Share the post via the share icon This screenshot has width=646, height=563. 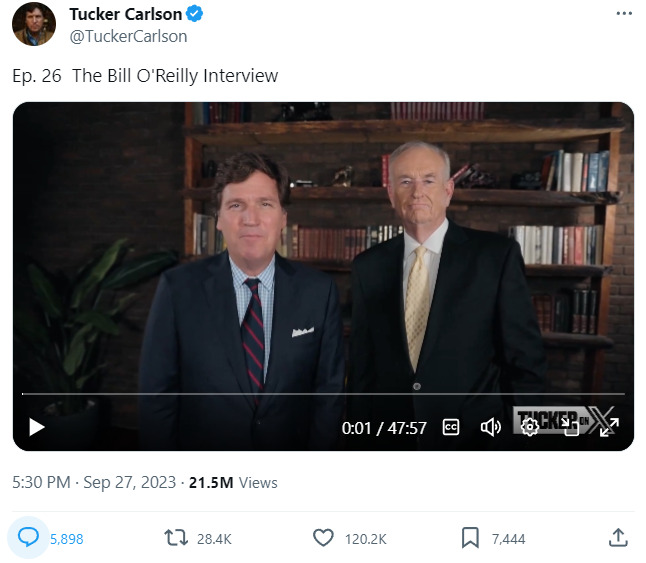617,538
